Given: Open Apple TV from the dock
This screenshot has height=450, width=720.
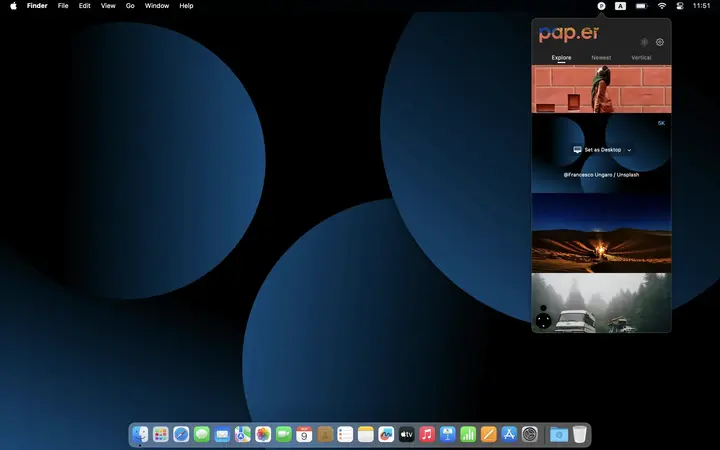Looking at the screenshot, I should pos(407,434).
